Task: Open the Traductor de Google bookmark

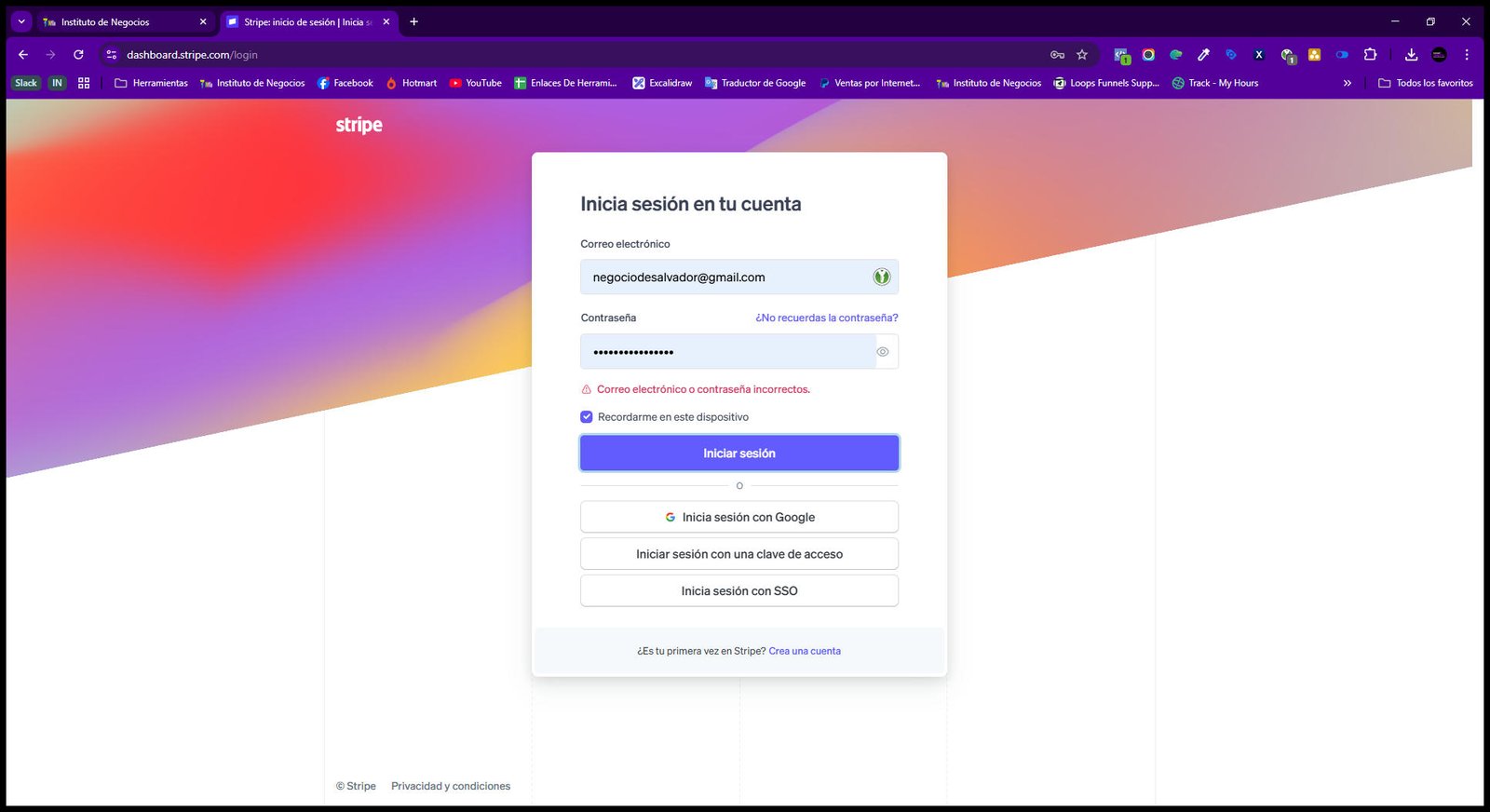Action: 755,83
